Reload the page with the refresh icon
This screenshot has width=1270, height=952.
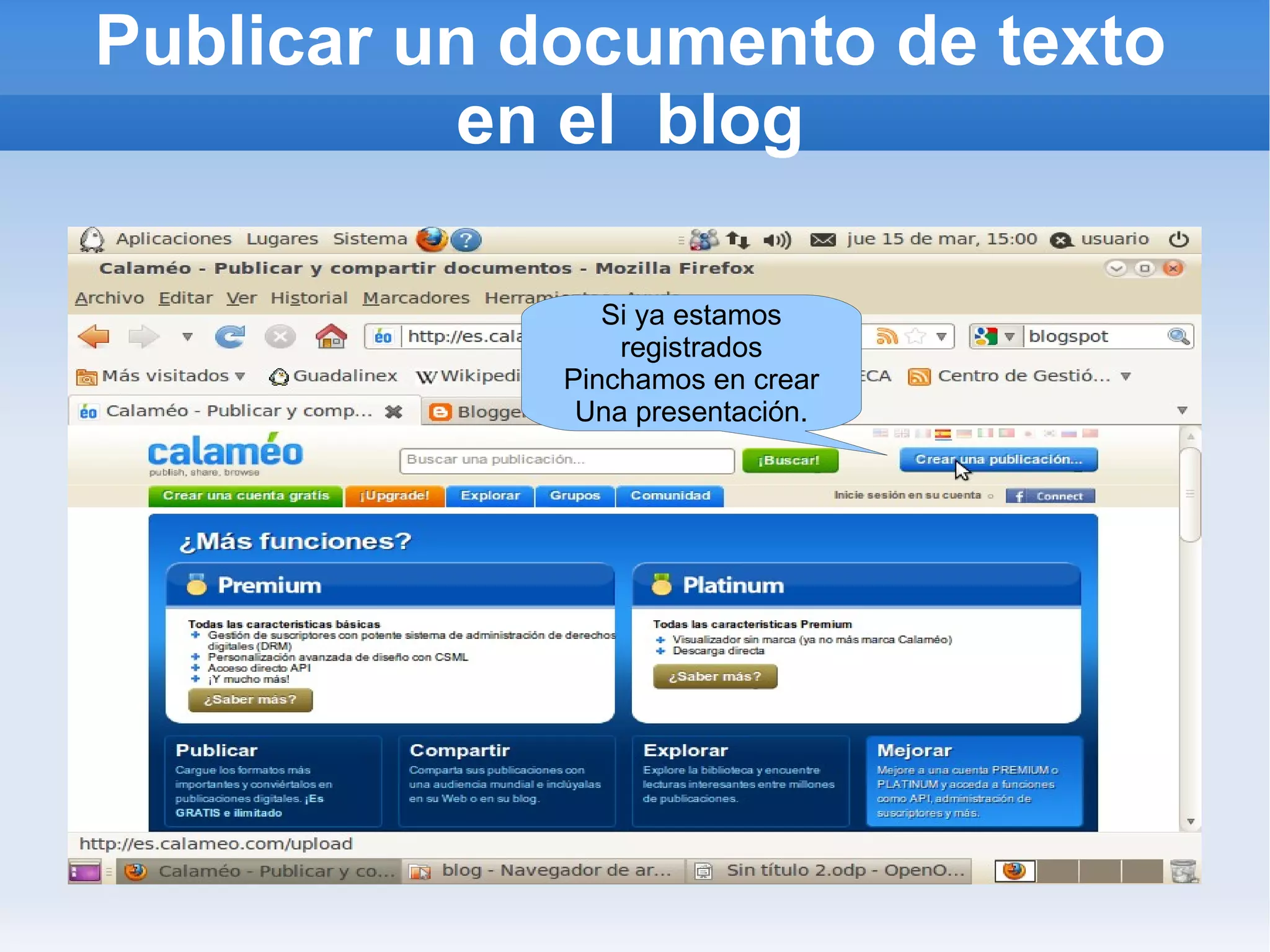tap(230, 337)
